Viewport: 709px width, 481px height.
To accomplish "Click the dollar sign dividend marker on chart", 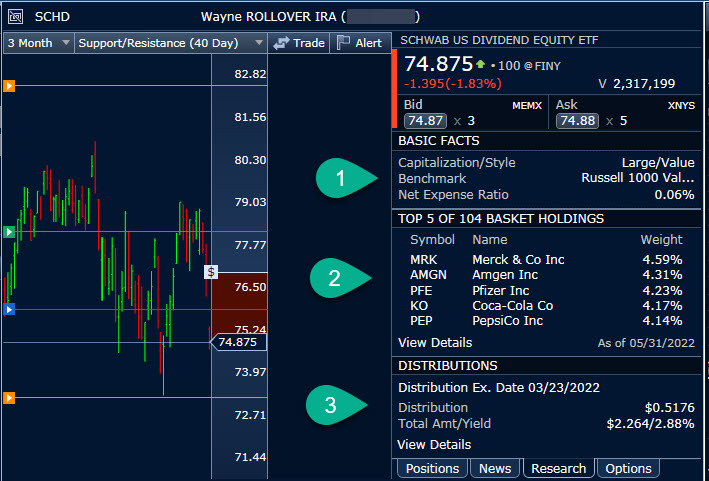I will tap(211, 271).
